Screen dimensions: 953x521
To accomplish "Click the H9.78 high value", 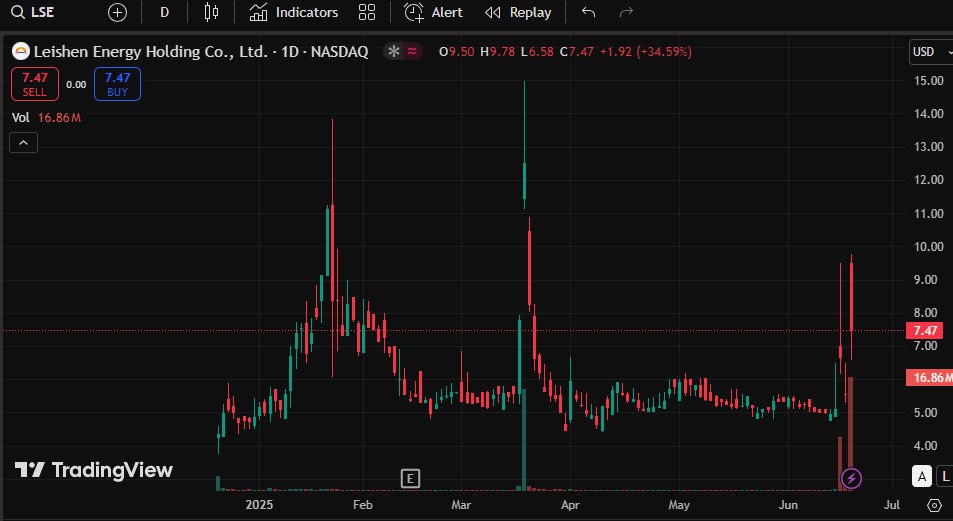I will pos(497,52).
